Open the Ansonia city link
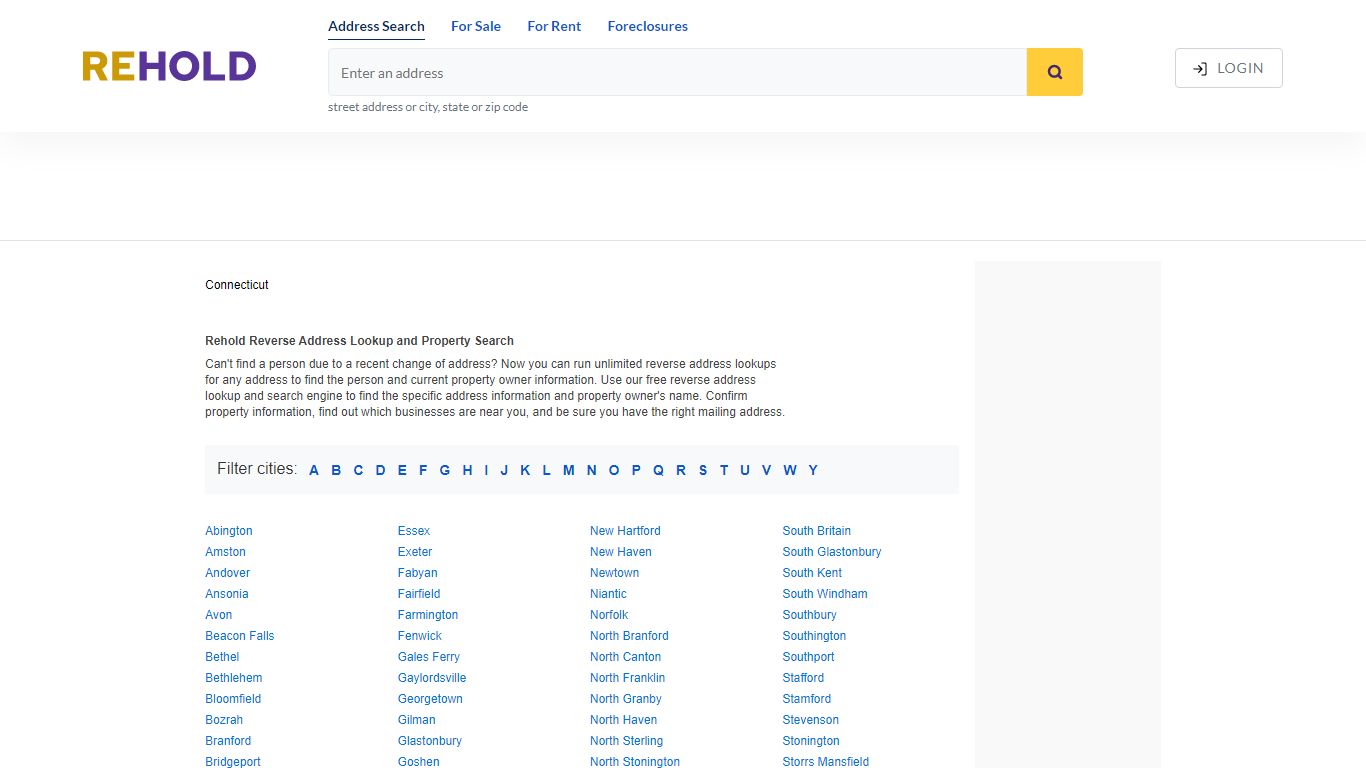This screenshot has height=768, width=1366. (227, 594)
